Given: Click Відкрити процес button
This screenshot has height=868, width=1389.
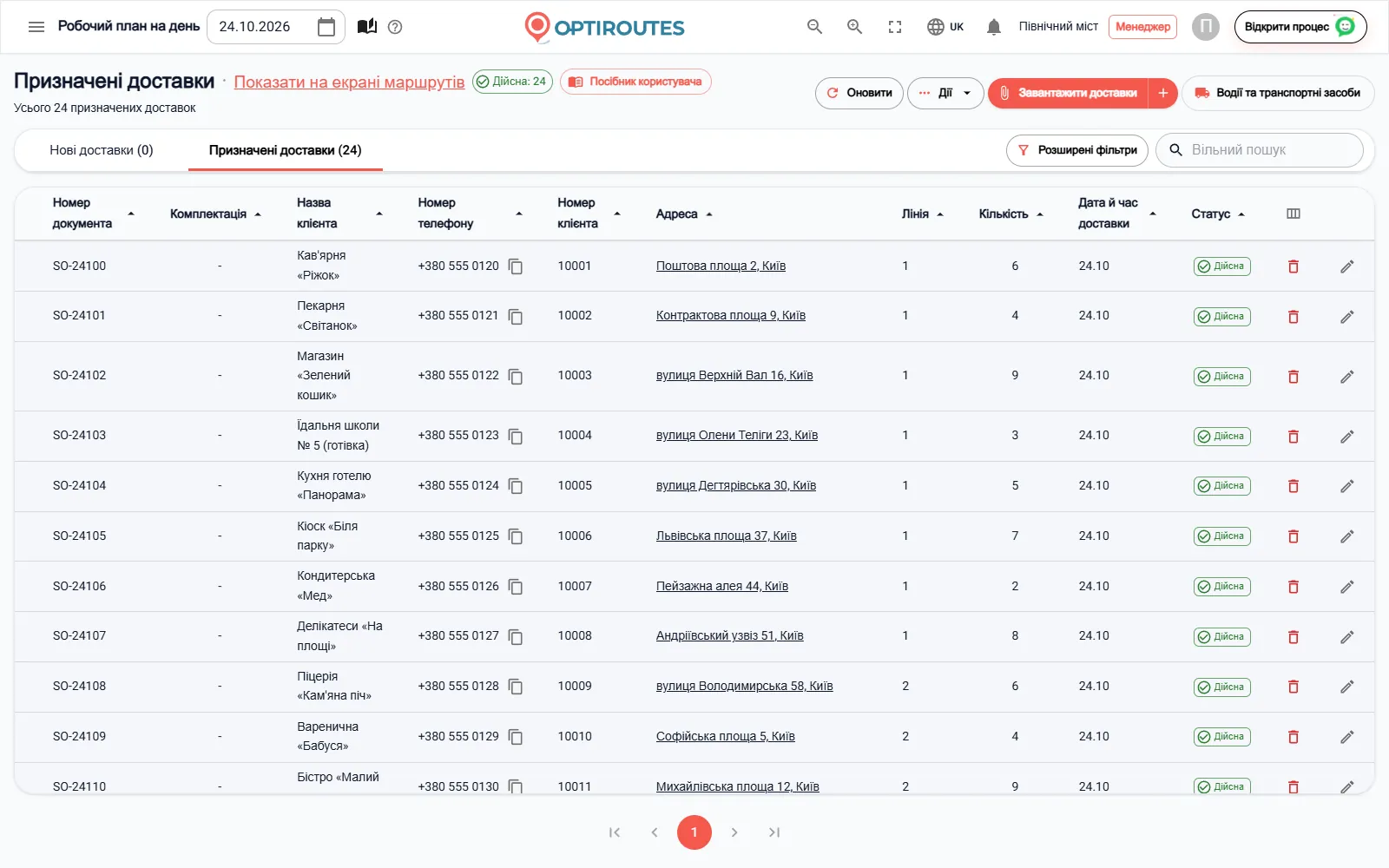Looking at the screenshot, I should pyautogui.click(x=1300, y=27).
